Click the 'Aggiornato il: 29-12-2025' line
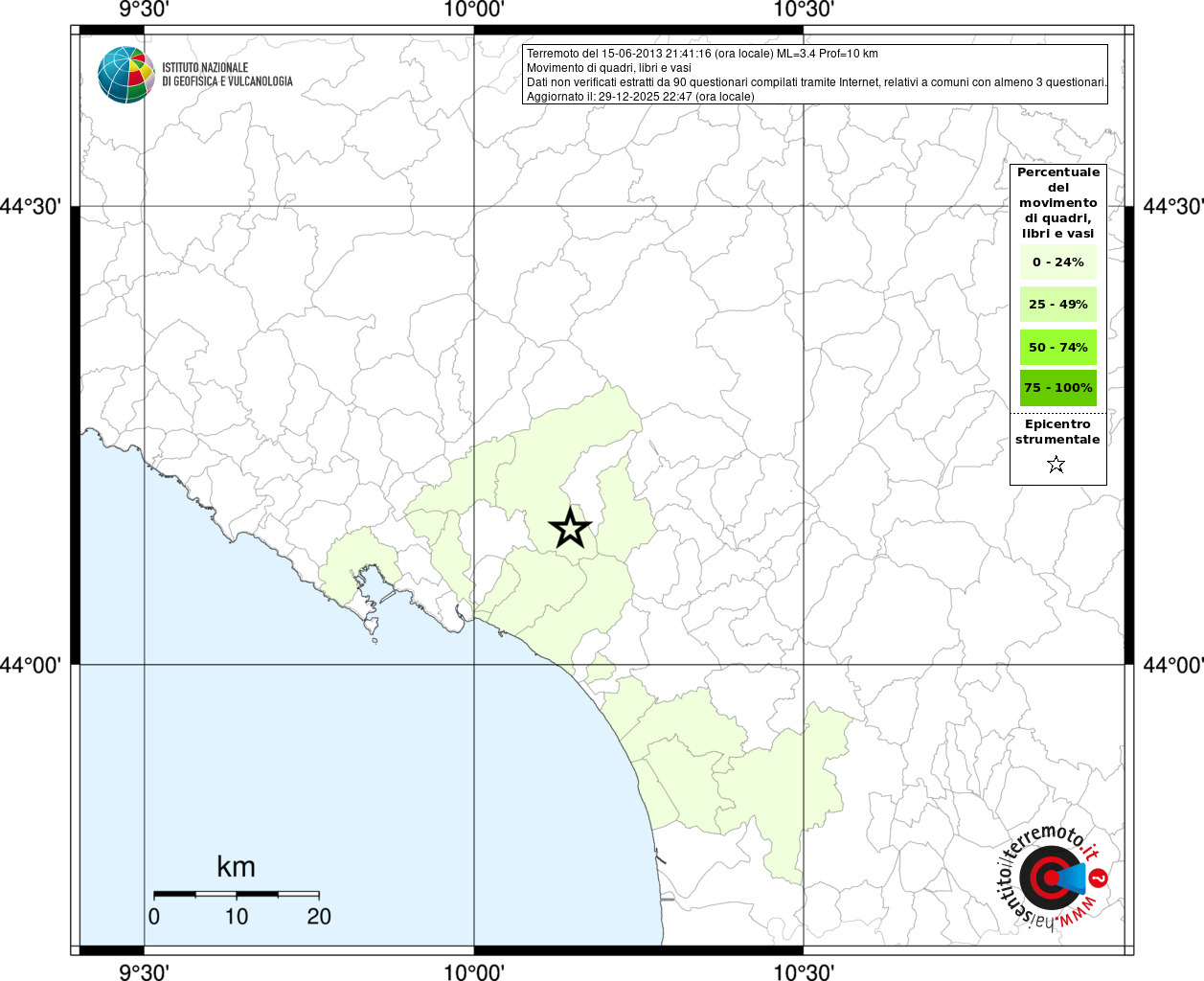 (x=641, y=97)
